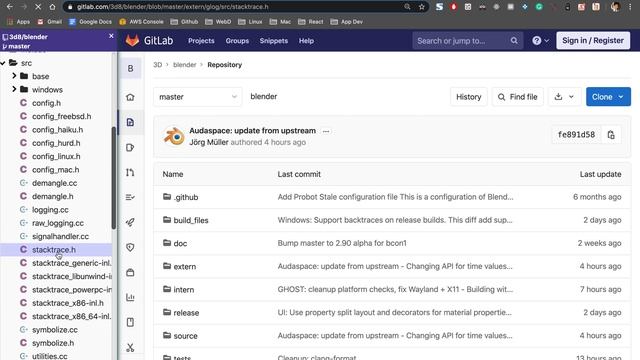640x360 pixels.
Task: Open the Merge Requests icon in sidebar
Action: click(130, 172)
